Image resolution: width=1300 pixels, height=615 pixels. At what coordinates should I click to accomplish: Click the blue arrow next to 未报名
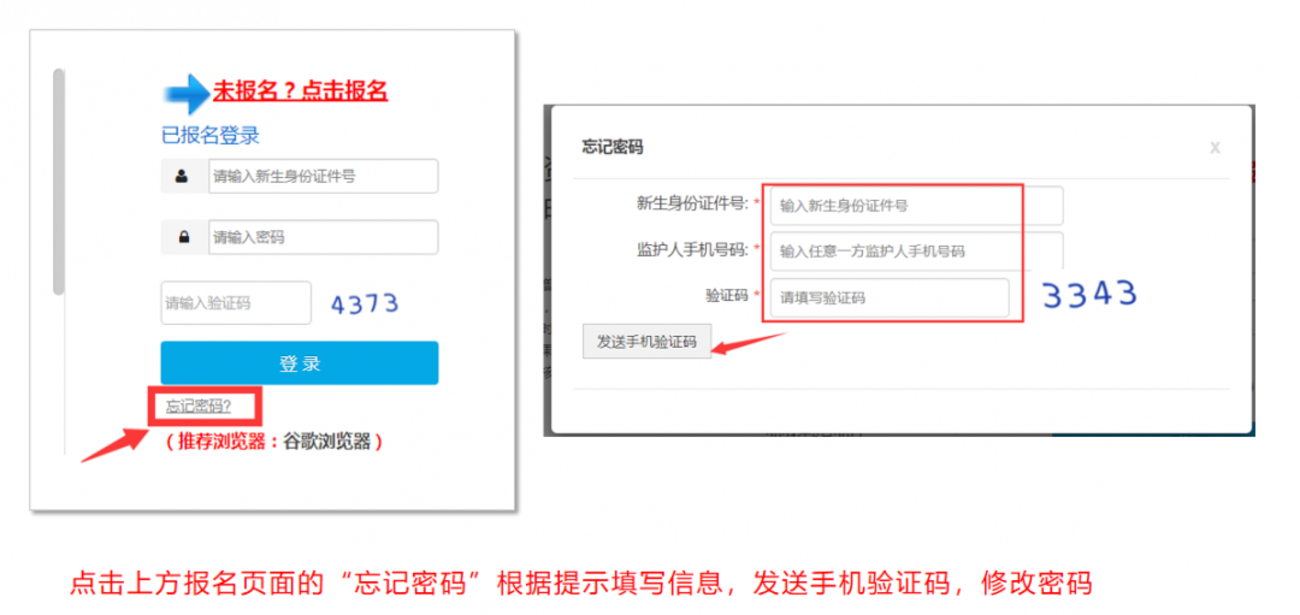[185, 93]
